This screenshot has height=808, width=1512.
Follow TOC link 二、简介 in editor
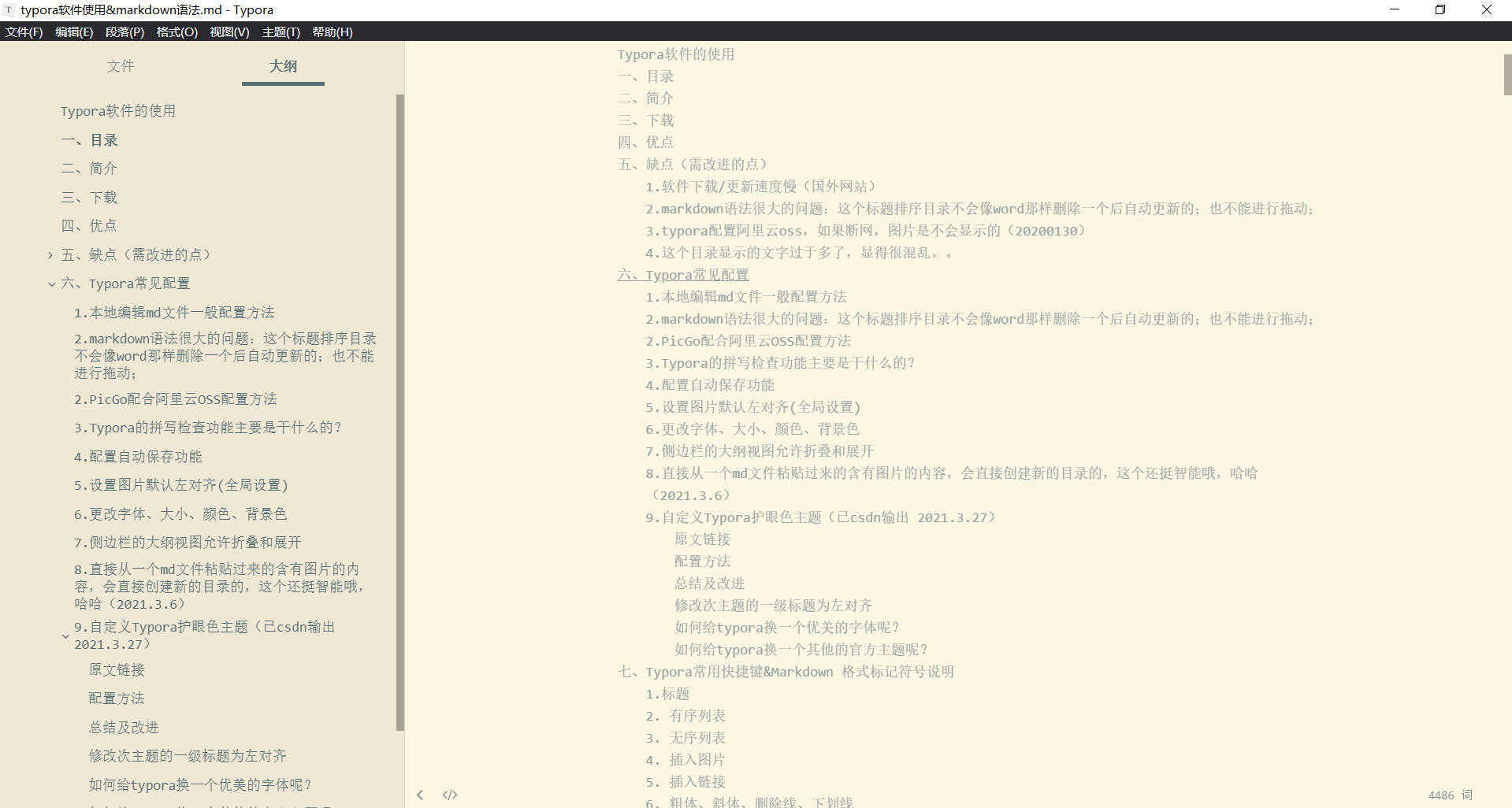pos(646,98)
